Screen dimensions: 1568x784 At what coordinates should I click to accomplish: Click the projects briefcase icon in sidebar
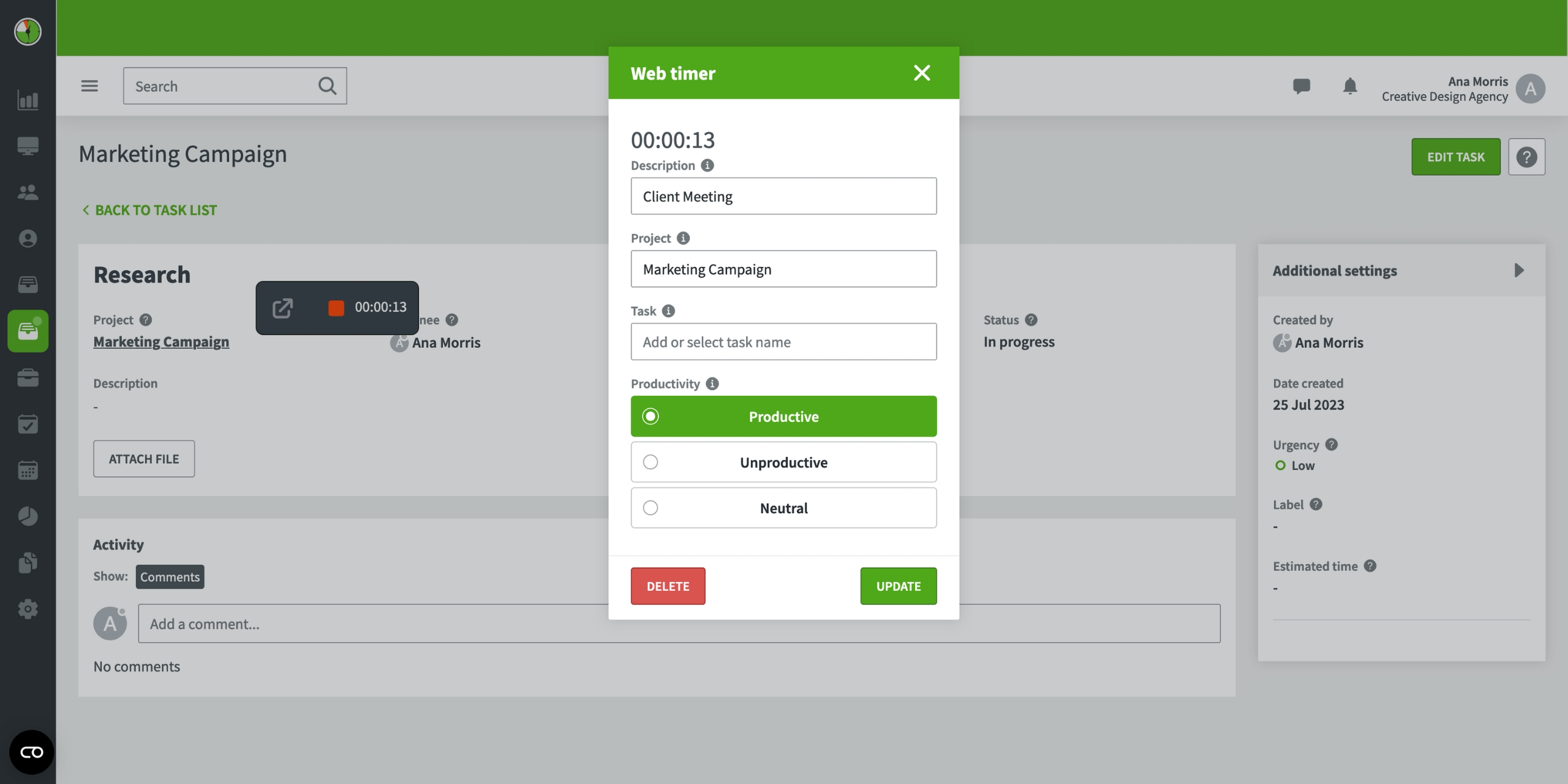tap(27, 378)
